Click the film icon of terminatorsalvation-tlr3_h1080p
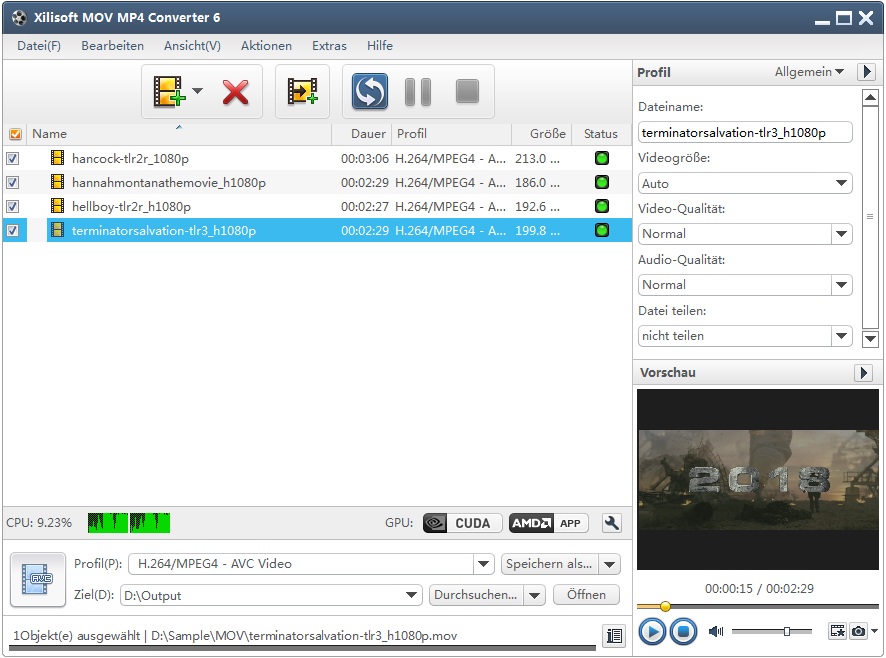The width and height of the screenshot is (886, 658). coord(57,230)
